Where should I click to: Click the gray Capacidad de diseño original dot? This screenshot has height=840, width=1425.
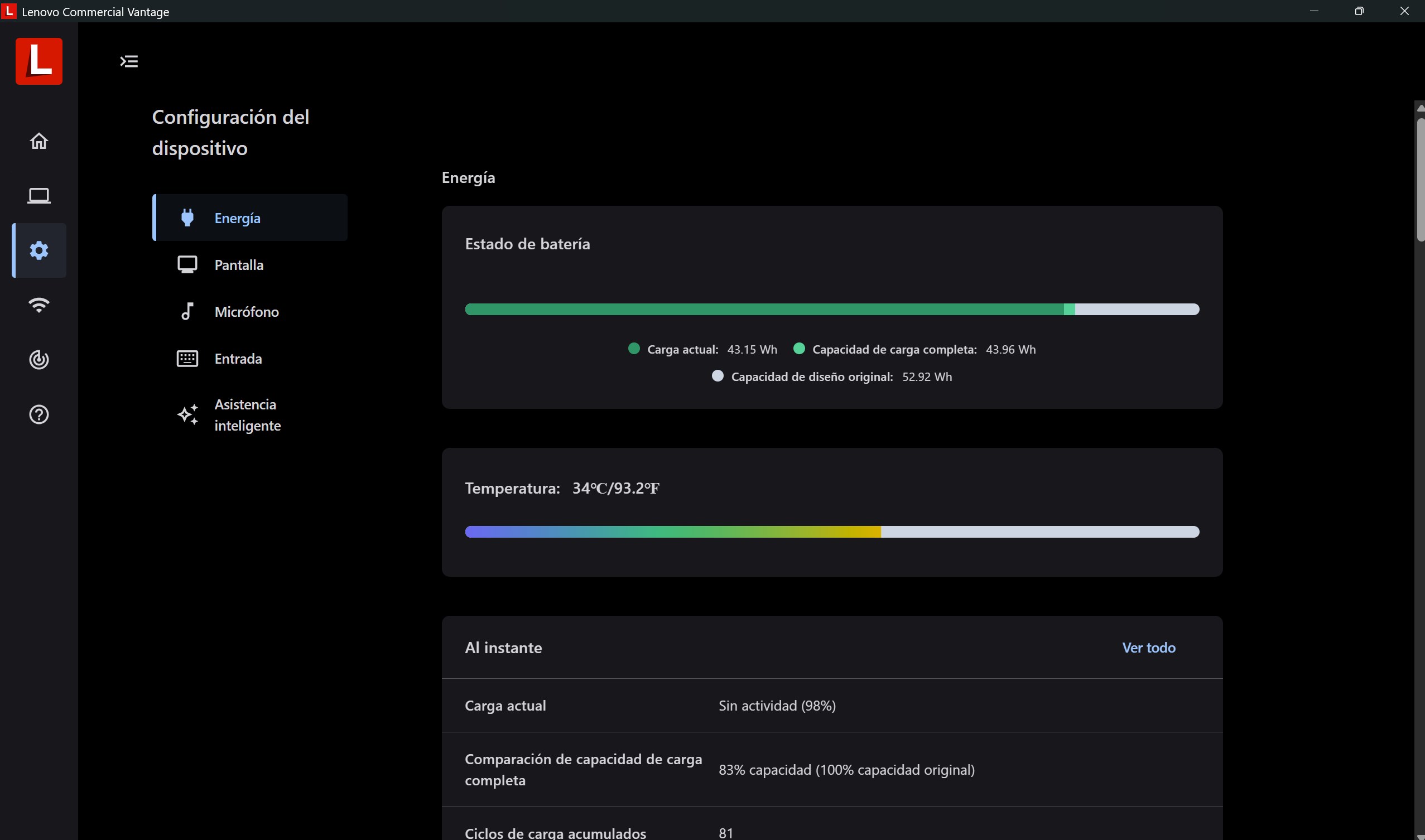[x=718, y=376]
